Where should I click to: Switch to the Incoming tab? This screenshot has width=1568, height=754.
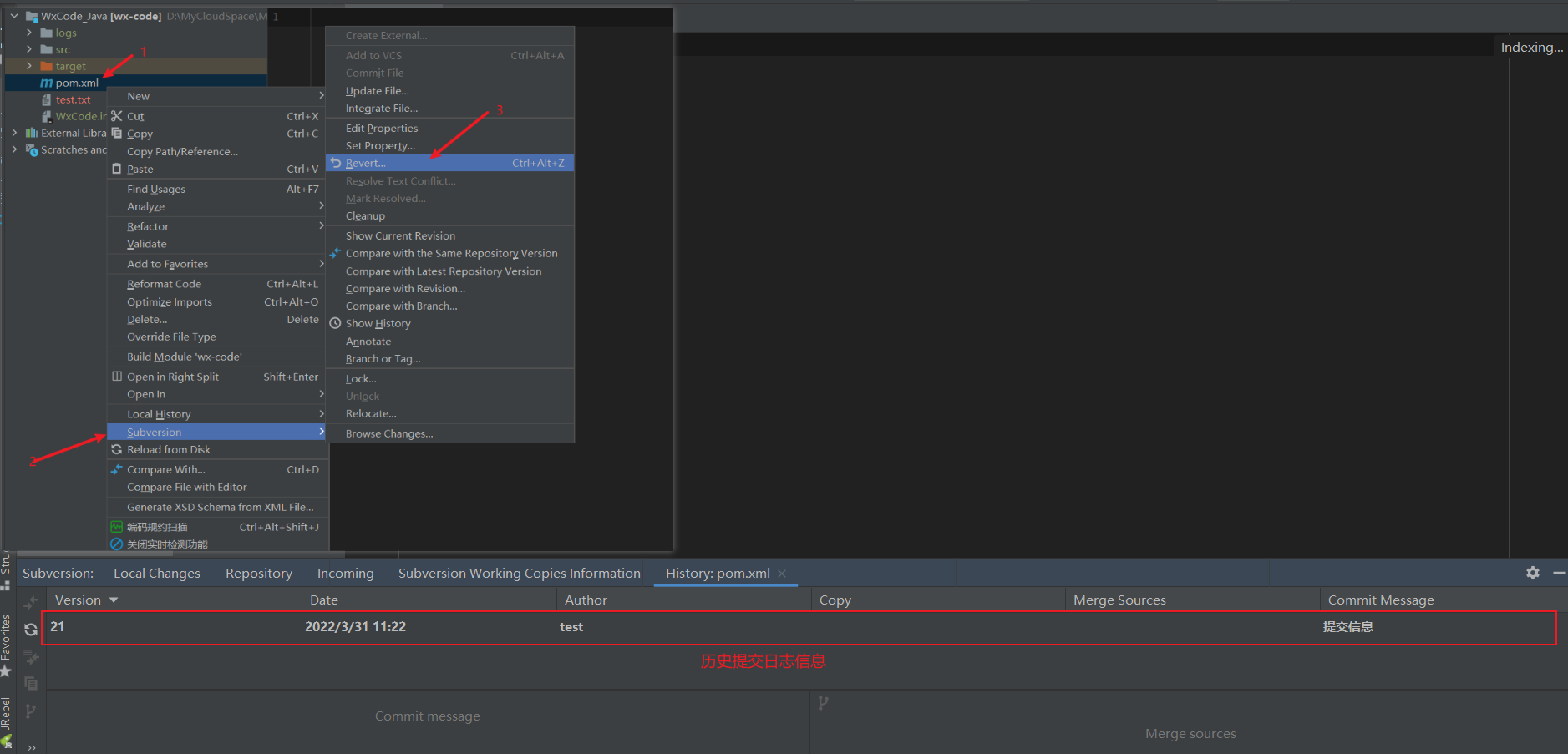(x=345, y=574)
